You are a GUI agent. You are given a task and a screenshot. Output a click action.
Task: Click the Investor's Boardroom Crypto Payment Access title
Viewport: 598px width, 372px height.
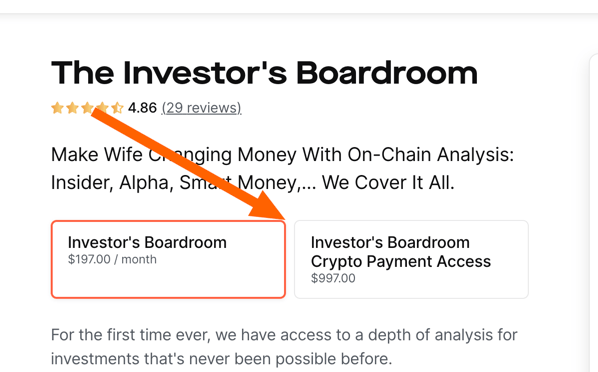401,252
